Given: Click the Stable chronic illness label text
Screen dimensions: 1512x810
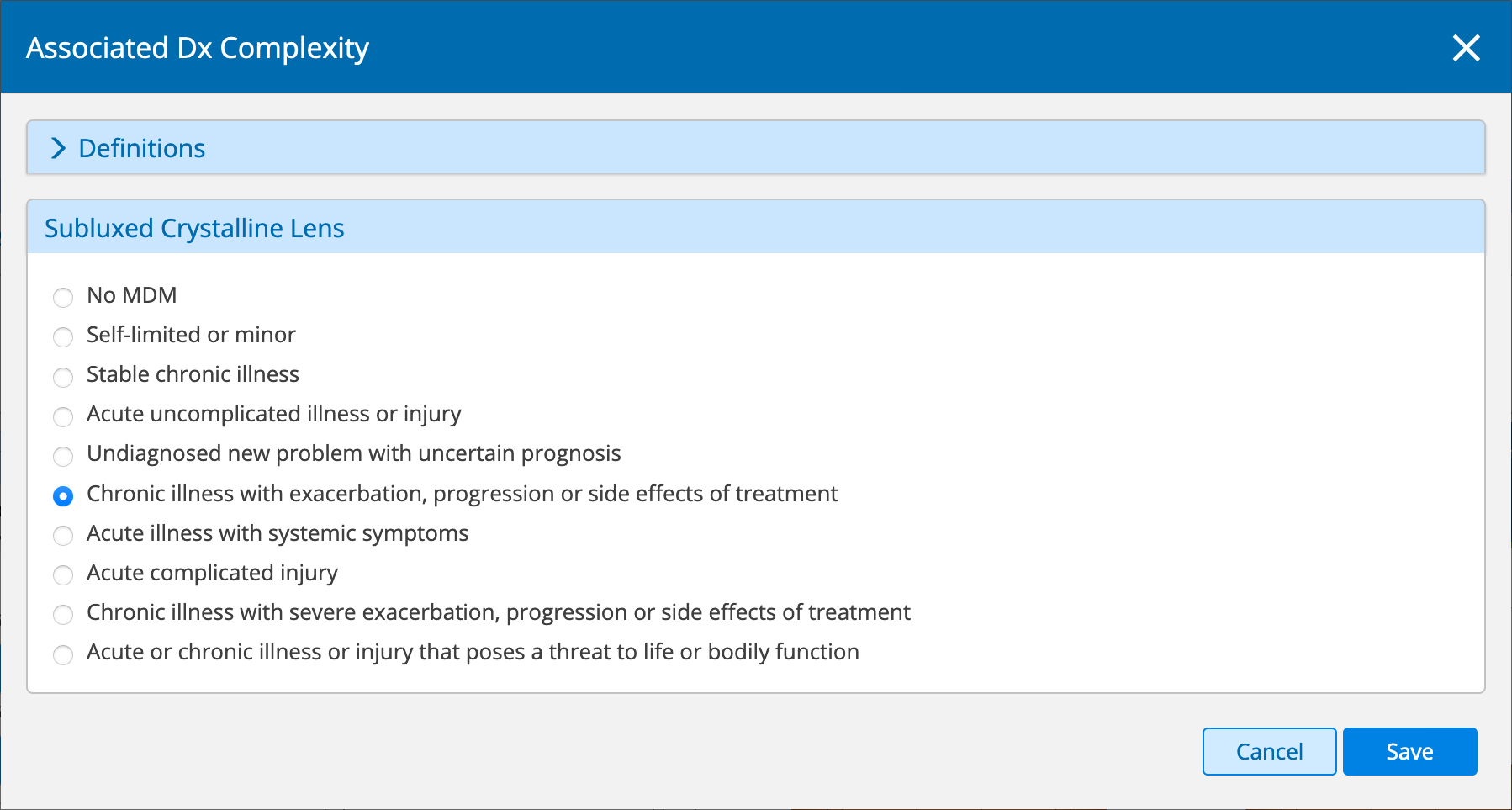Looking at the screenshot, I should click(x=193, y=374).
